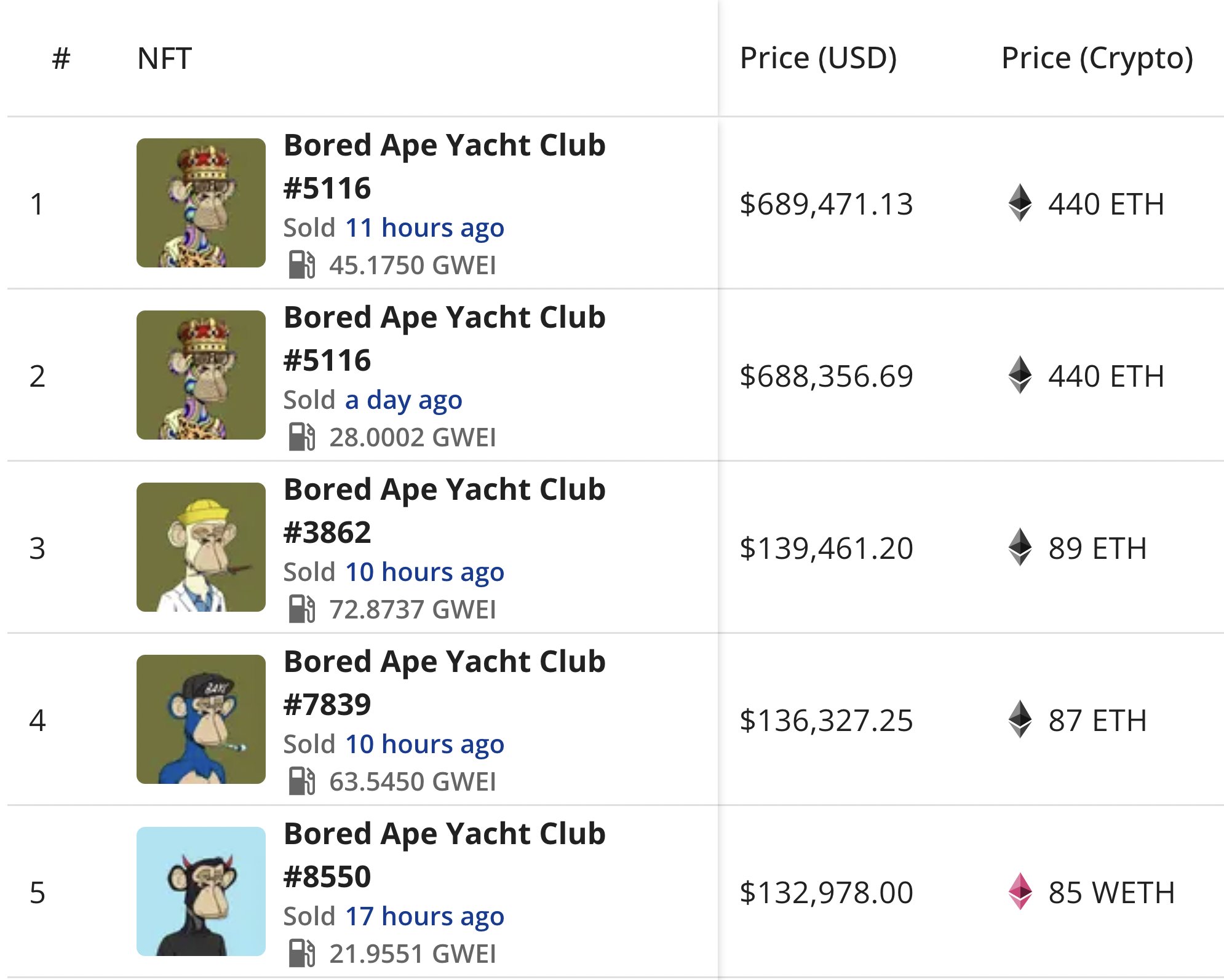
Task: Click the 'a day ago' sale link
Action: click(x=403, y=400)
